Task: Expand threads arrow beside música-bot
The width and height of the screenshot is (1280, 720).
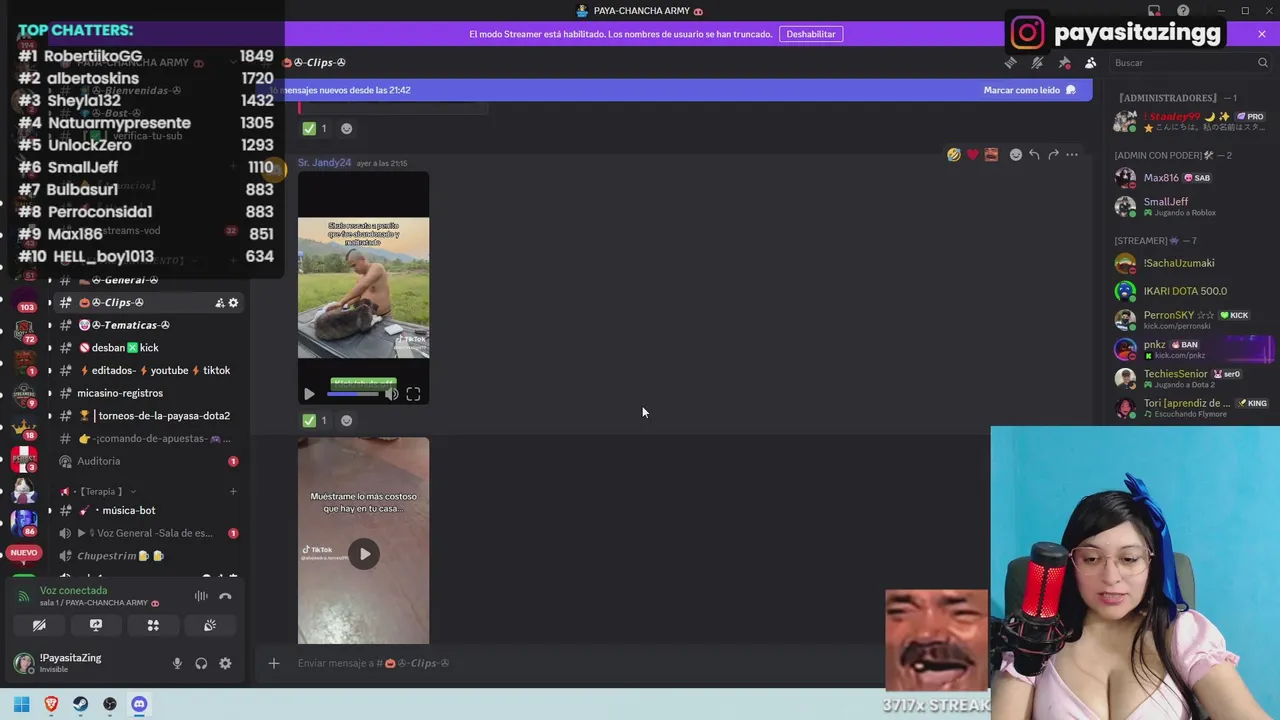Action: click(50, 511)
